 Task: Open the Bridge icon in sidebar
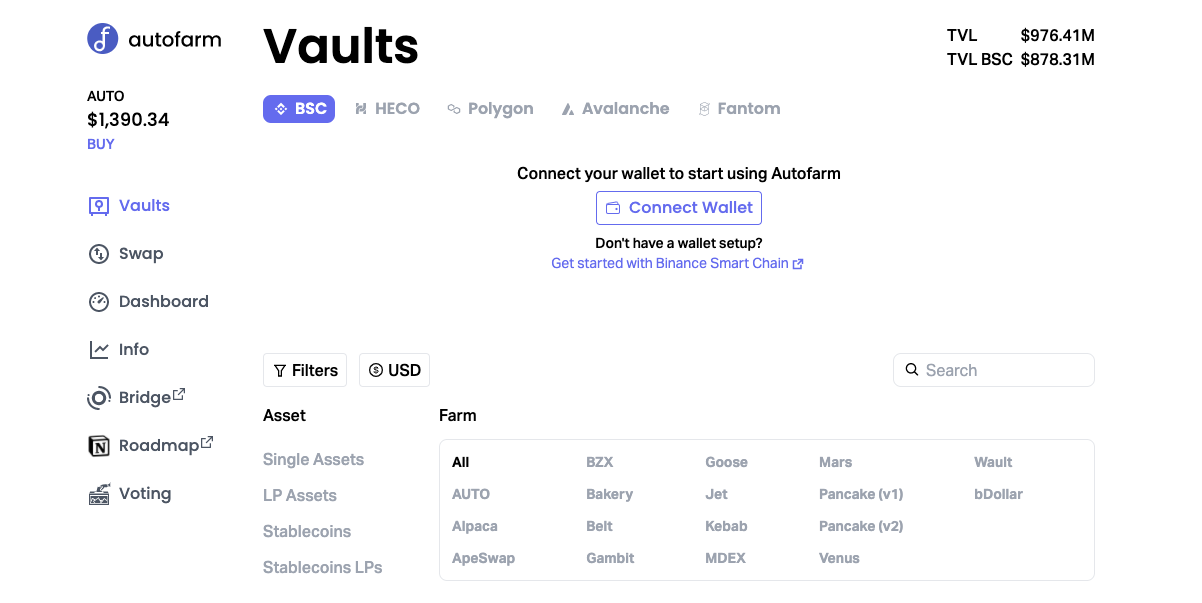pos(98,398)
